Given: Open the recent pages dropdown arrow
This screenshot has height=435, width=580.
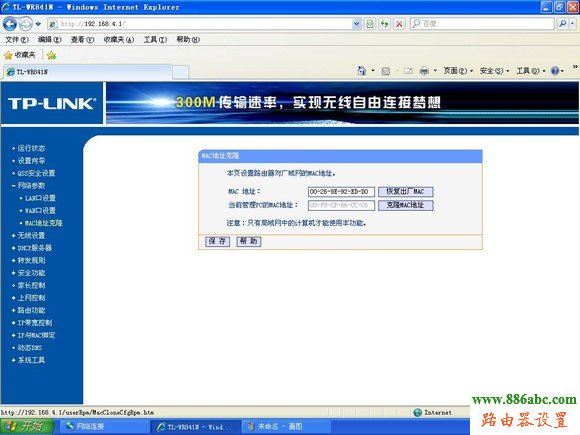Looking at the screenshot, I should [x=38, y=24].
